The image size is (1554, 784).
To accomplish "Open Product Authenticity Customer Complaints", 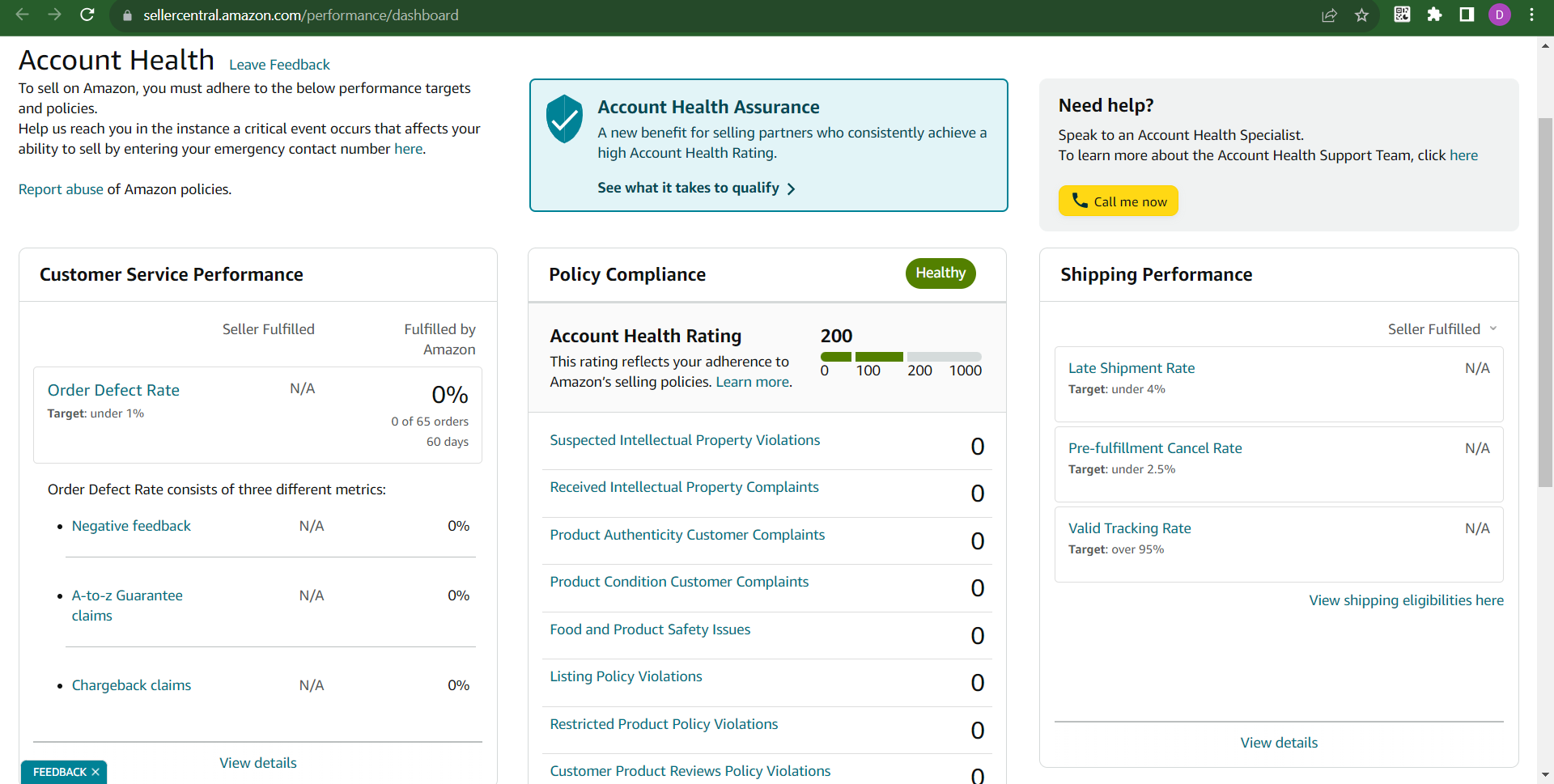I will pos(687,535).
